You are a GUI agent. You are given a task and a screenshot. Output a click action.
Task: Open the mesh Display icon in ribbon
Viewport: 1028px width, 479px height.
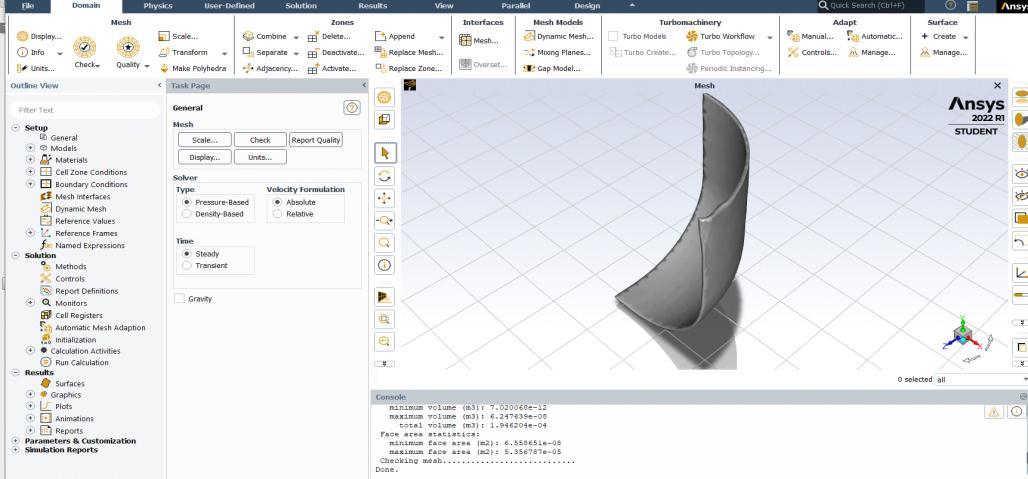coord(22,37)
